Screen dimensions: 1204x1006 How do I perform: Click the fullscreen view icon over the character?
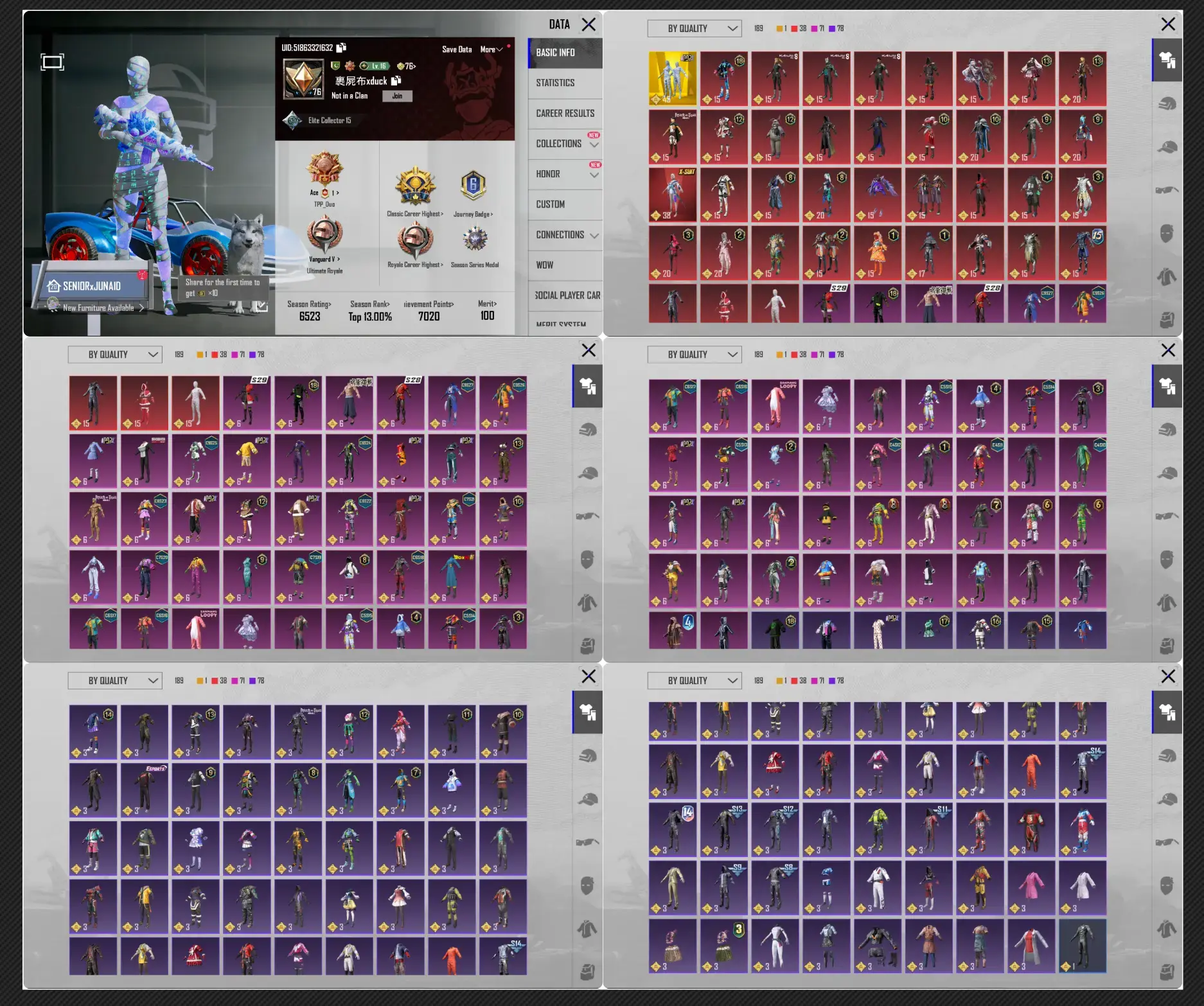[52, 62]
